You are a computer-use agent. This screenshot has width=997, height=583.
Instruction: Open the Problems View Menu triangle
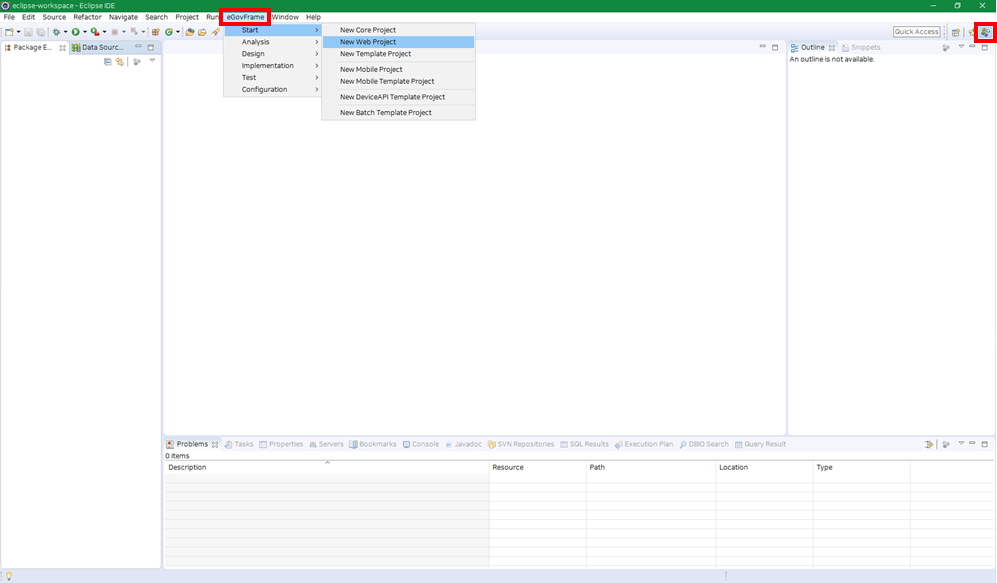coord(961,443)
